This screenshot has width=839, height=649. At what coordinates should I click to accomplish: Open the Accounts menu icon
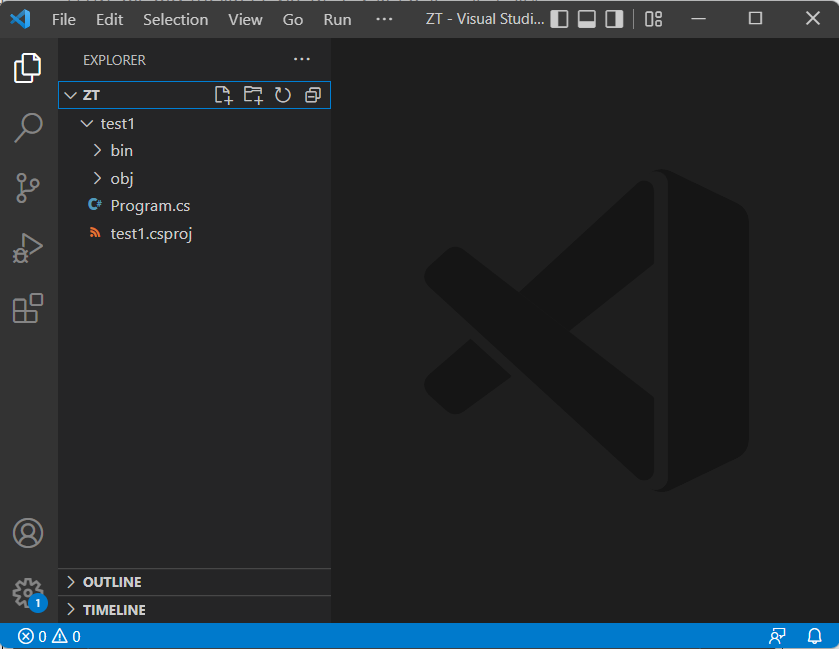28,533
